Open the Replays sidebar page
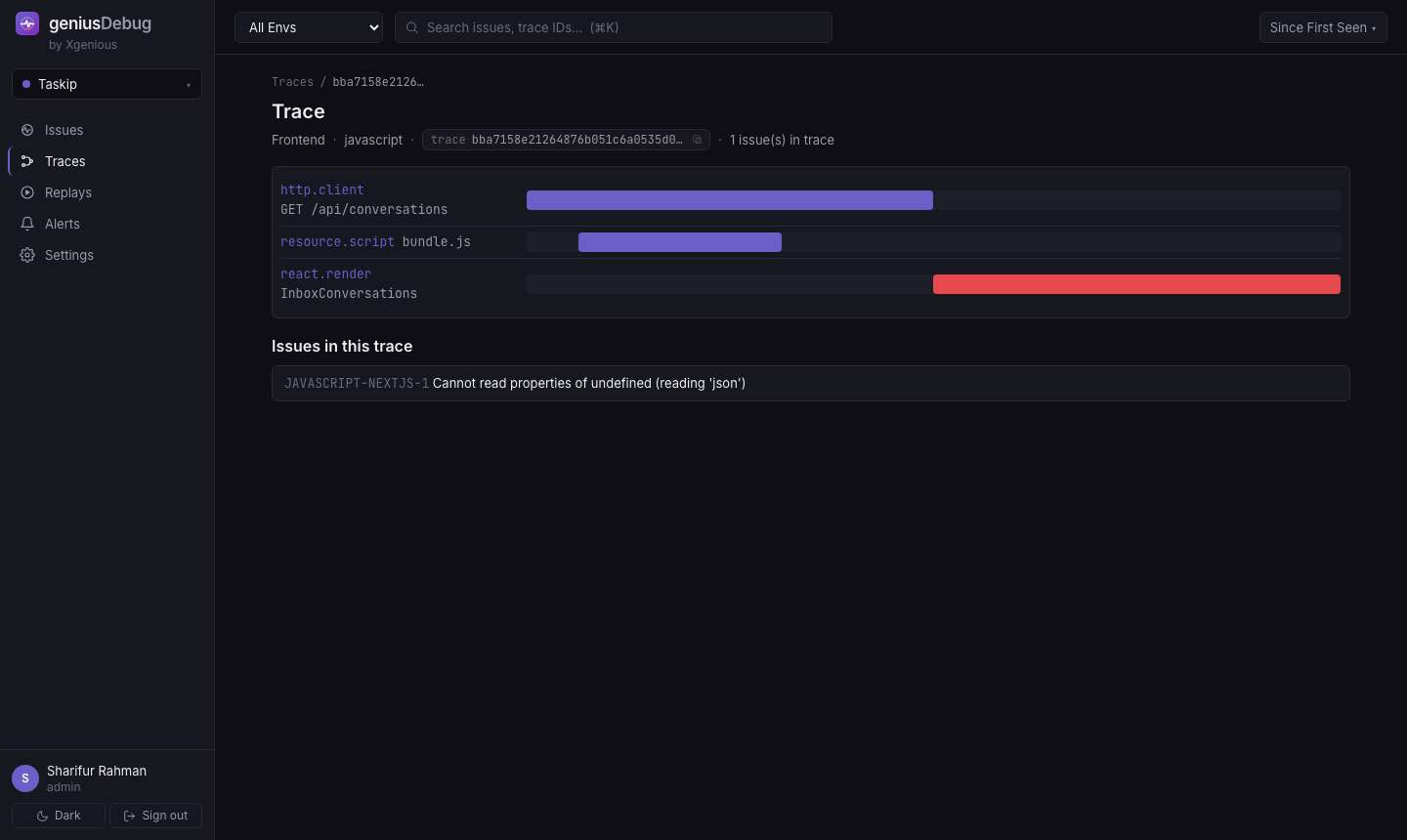 [x=107, y=192]
